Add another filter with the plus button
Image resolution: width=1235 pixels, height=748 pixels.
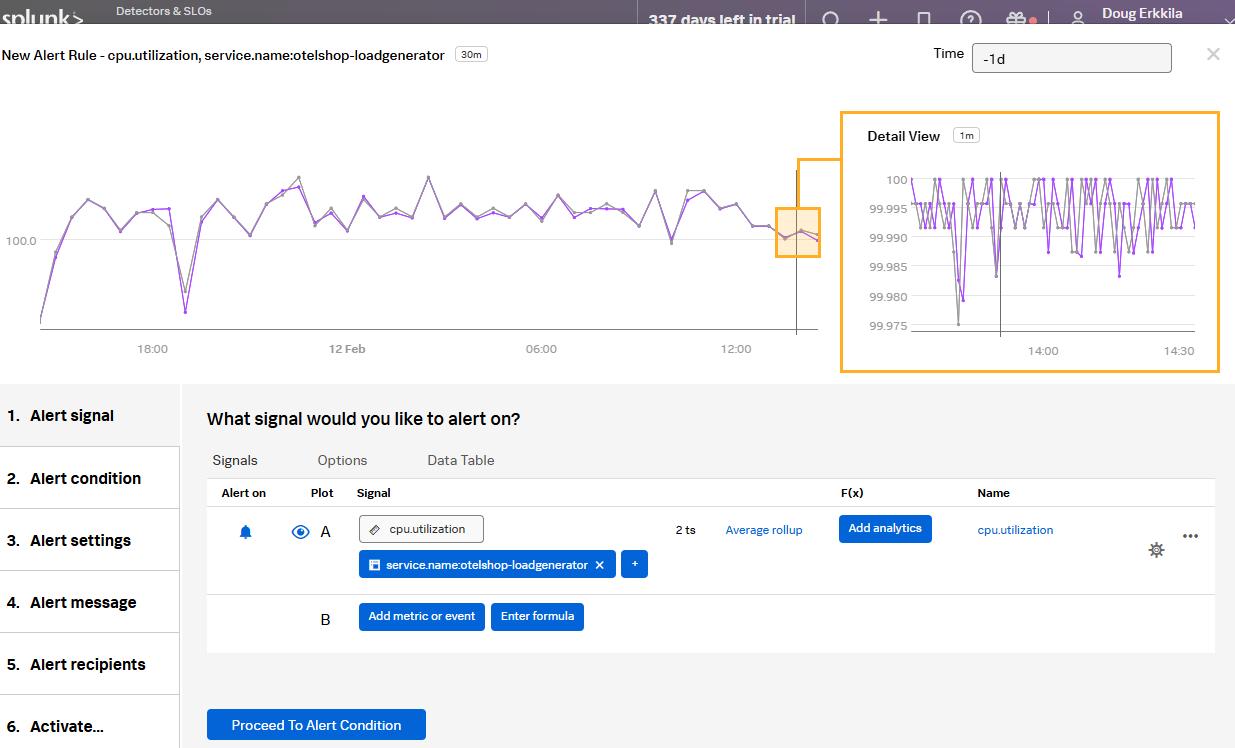pyautogui.click(x=635, y=565)
